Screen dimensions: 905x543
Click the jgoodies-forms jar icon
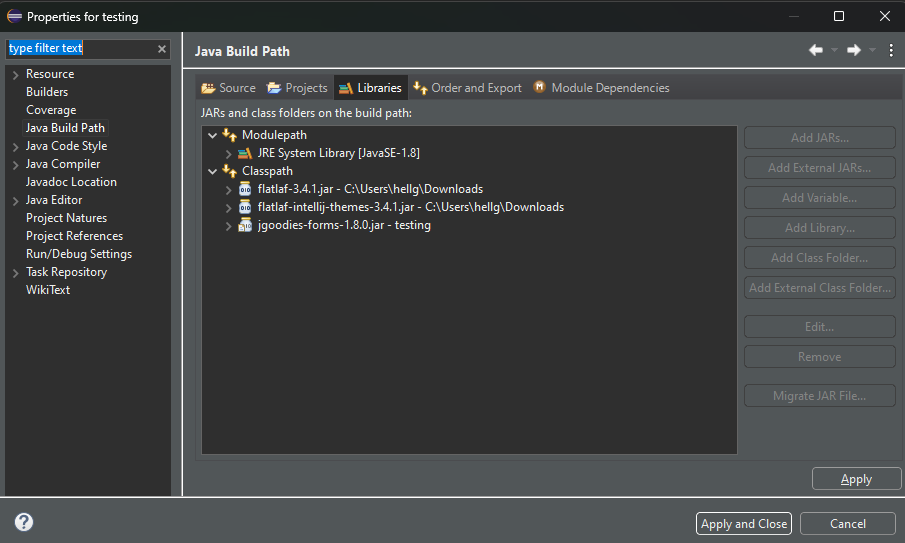(245, 225)
